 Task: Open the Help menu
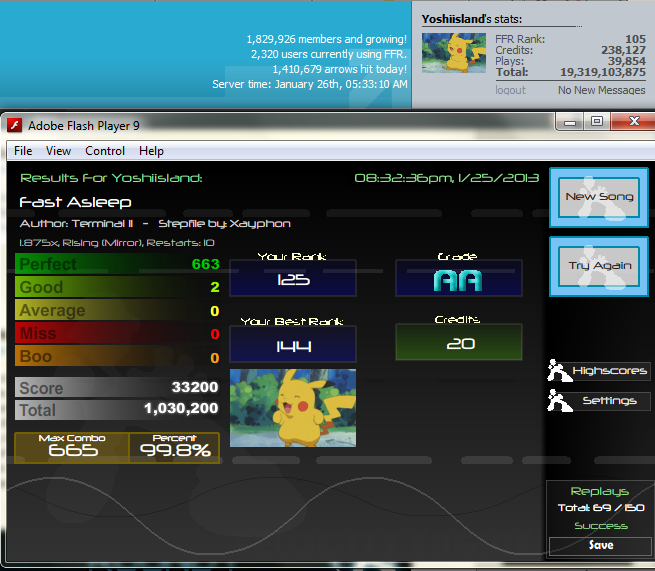[x=151, y=151]
